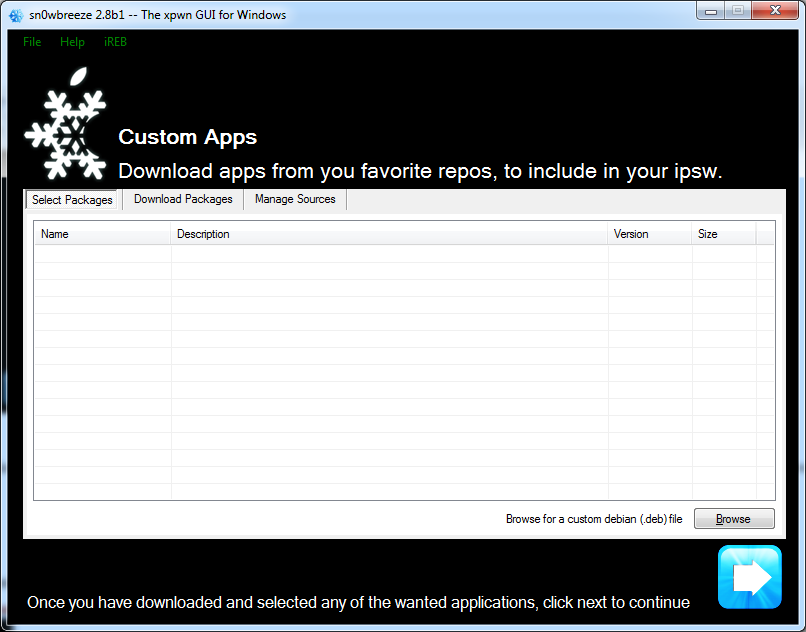This screenshot has width=806, height=632.
Task: Click the snowflake icon in title bar
Action: point(16,15)
